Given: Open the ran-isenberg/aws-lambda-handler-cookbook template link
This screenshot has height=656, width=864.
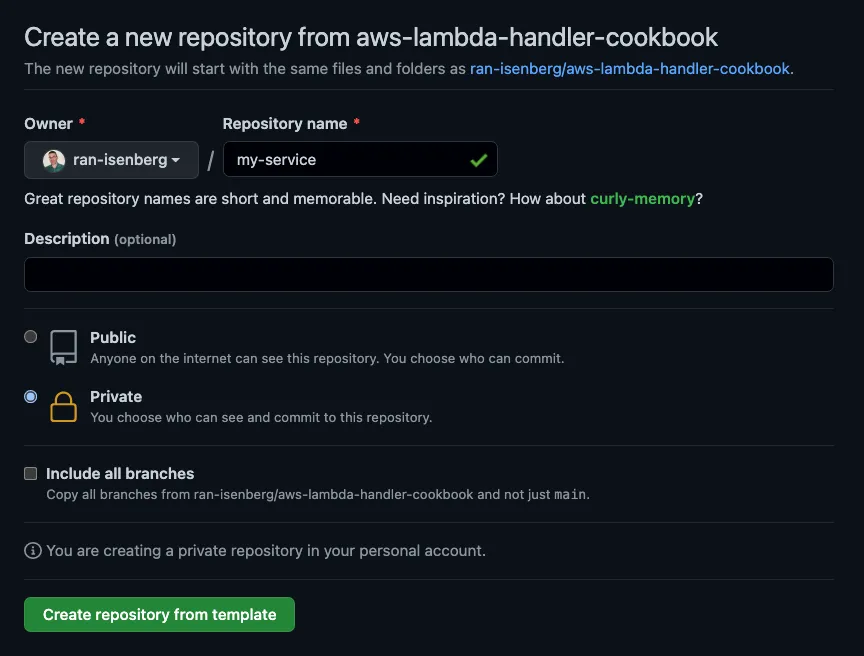Looking at the screenshot, I should tap(629, 69).
